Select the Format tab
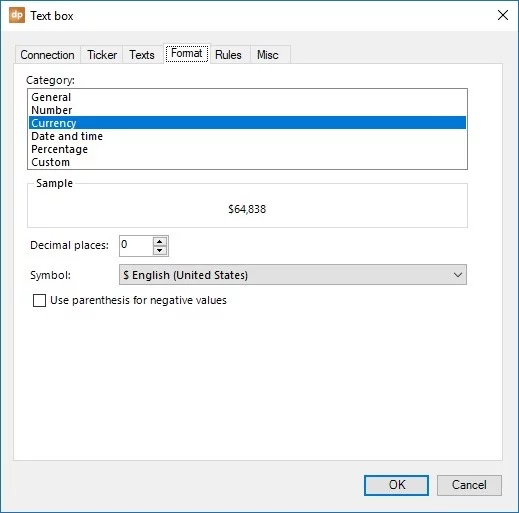Viewport: 519px width, 513px height. tap(187, 54)
